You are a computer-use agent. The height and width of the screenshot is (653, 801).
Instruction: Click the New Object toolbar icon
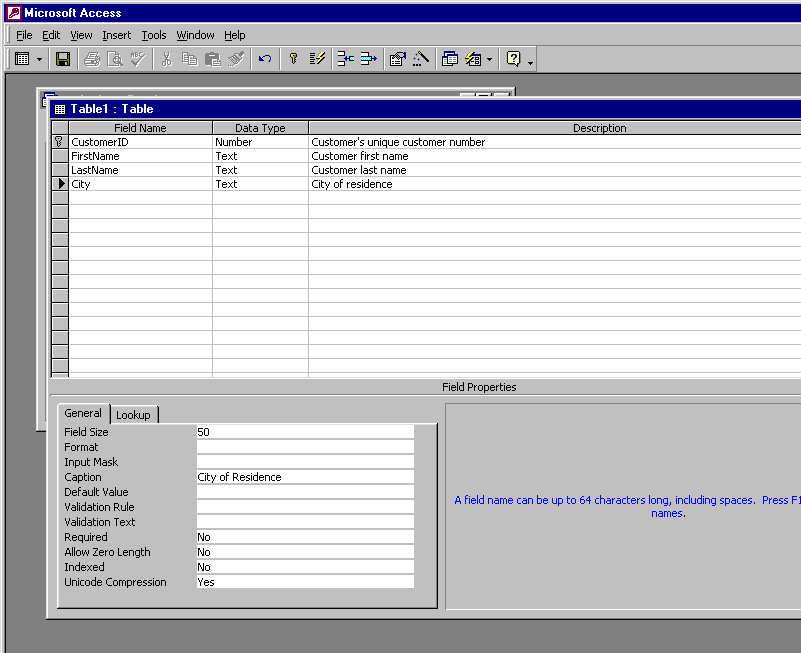pyautogui.click(x=474, y=59)
